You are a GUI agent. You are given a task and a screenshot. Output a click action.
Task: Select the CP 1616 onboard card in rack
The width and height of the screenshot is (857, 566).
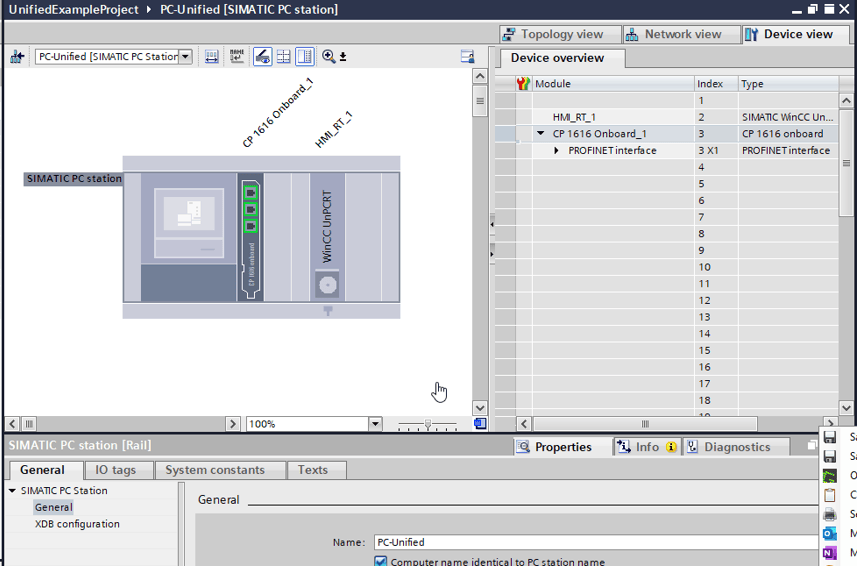pos(250,238)
